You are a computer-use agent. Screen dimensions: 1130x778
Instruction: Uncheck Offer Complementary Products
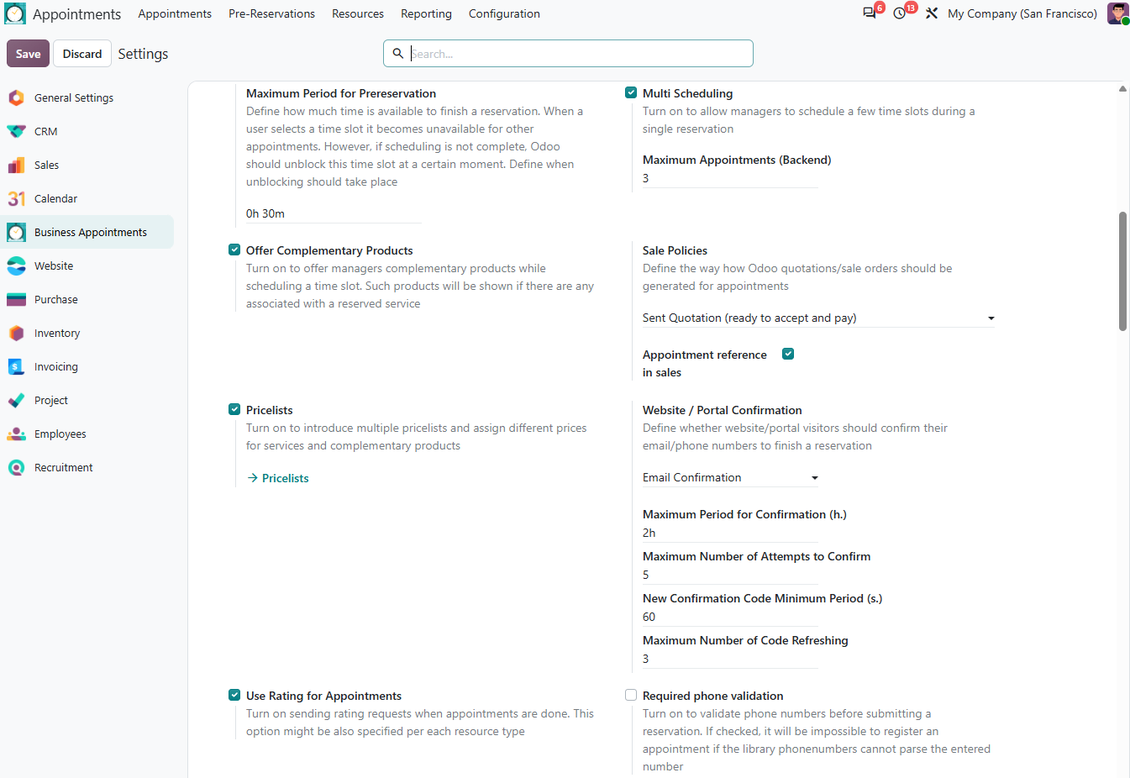[x=234, y=250]
